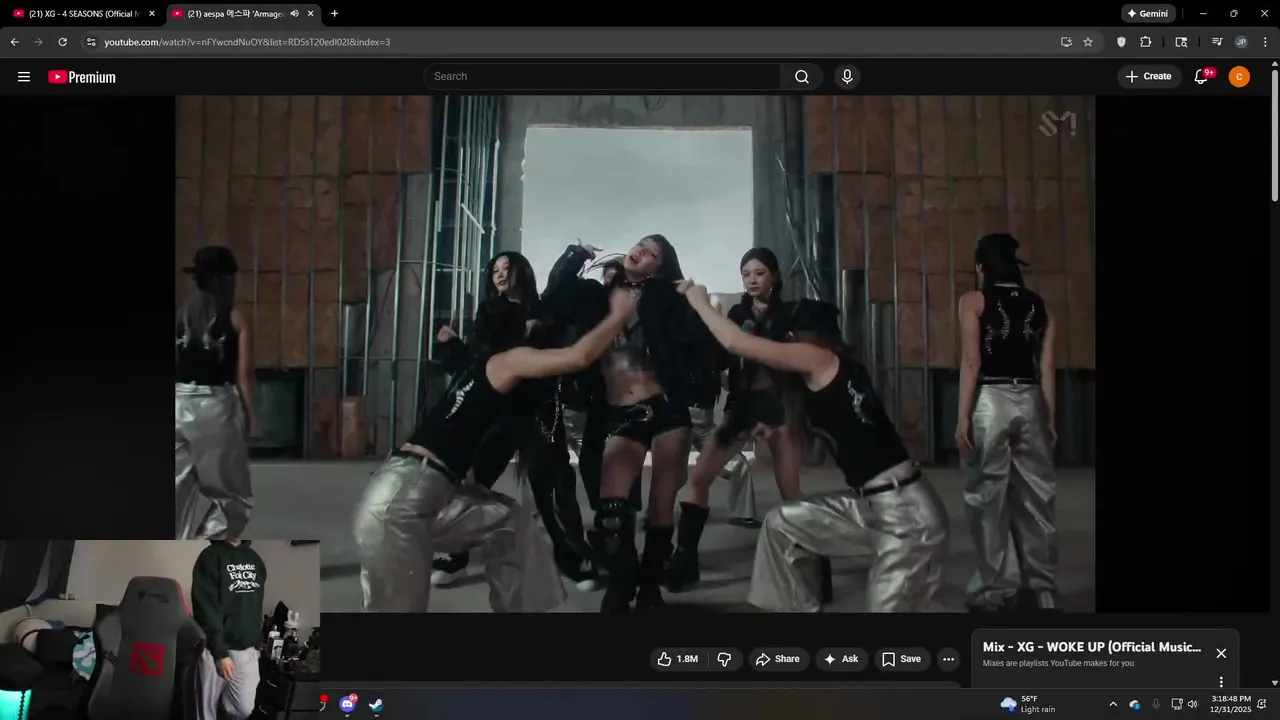This screenshot has width=1280, height=720.
Task: Close the aespa Armageddon tab
Action: 311,14
